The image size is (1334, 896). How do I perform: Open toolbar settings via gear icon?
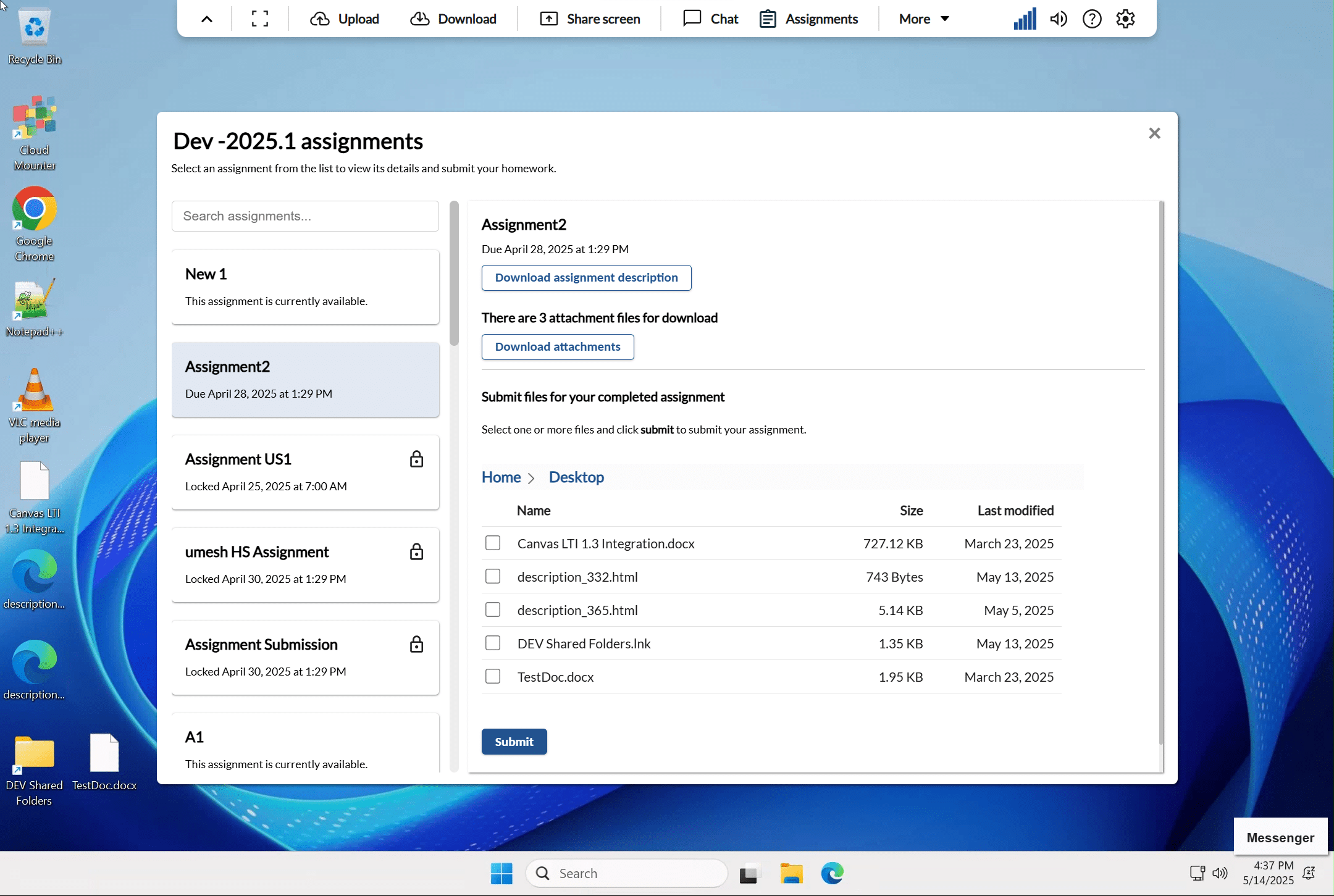click(1125, 19)
